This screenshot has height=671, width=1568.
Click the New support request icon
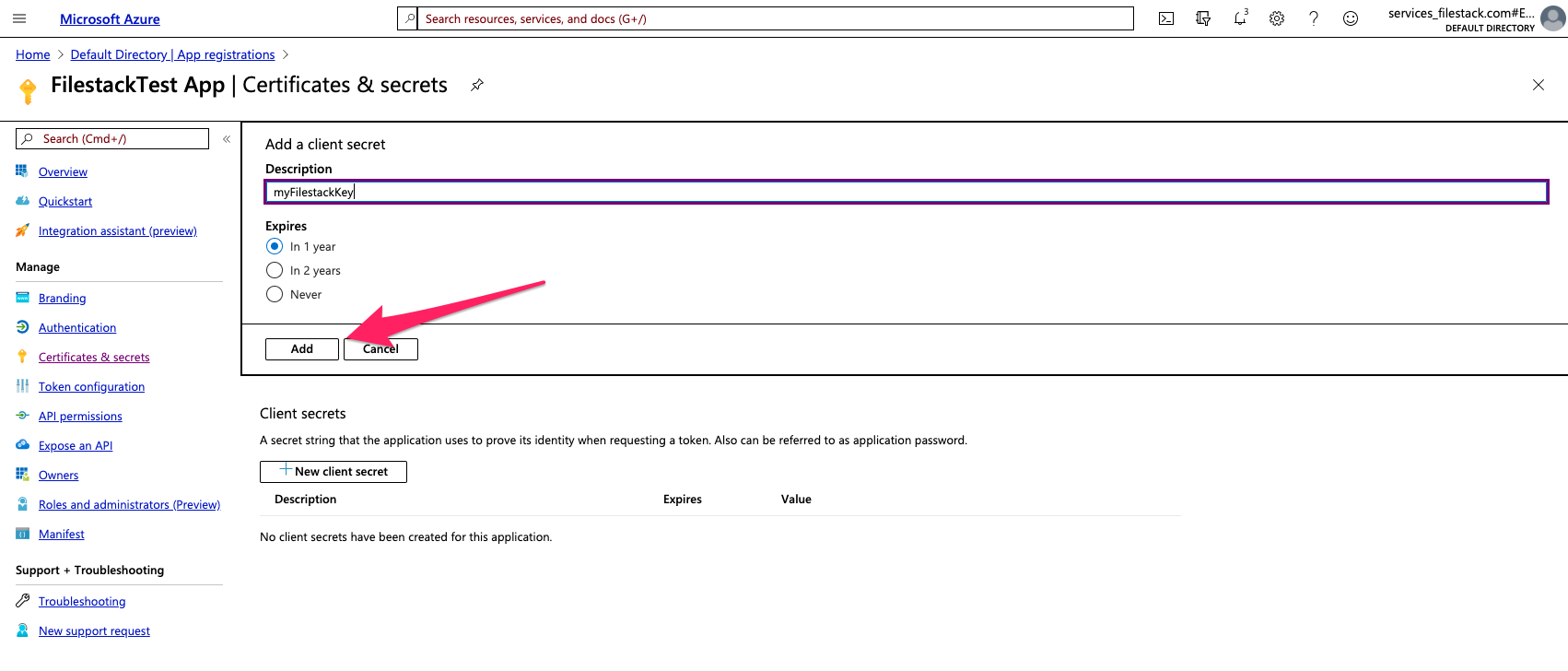pyautogui.click(x=22, y=630)
